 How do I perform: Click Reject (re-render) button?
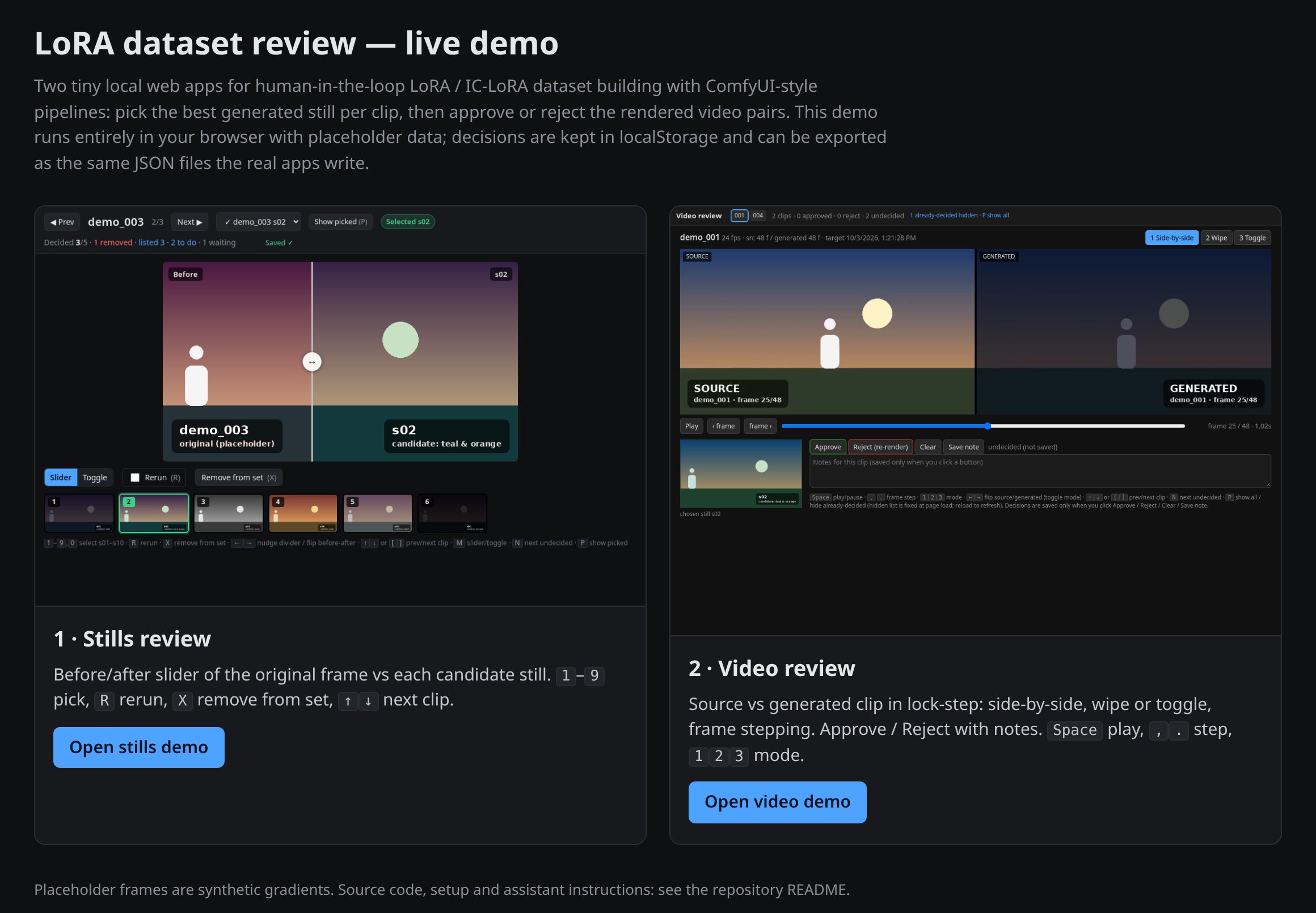point(880,447)
